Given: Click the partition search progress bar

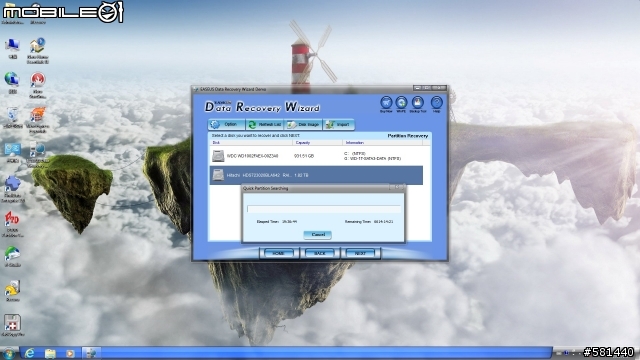Looking at the screenshot, I should pos(324,209).
